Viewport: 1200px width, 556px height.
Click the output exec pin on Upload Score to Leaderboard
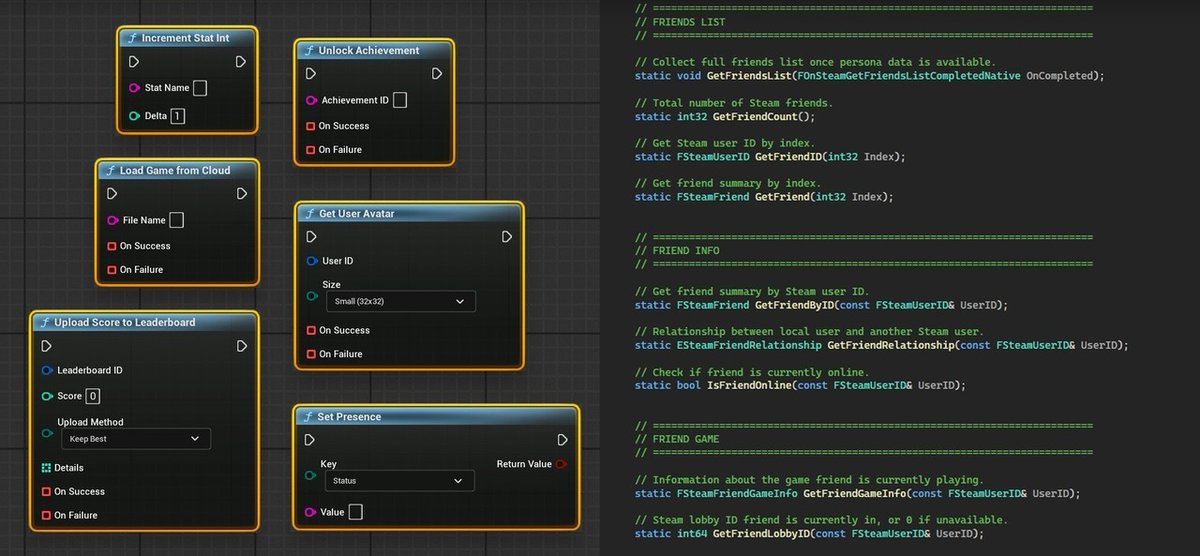tap(242, 346)
